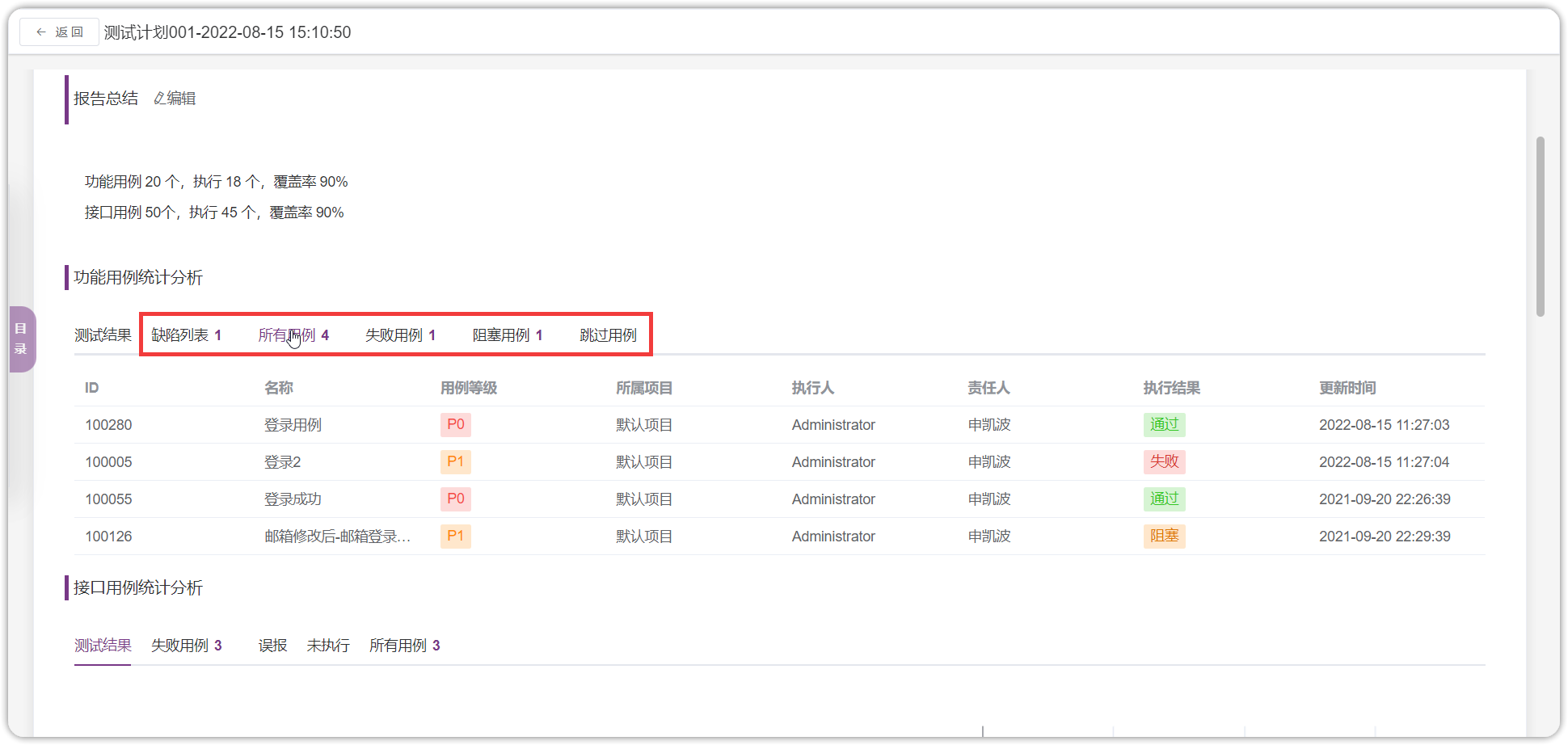Viewport: 1568px width, 745px height.
Task: Switch to 阻塞用例 1 tab
Action: point(508,335)
